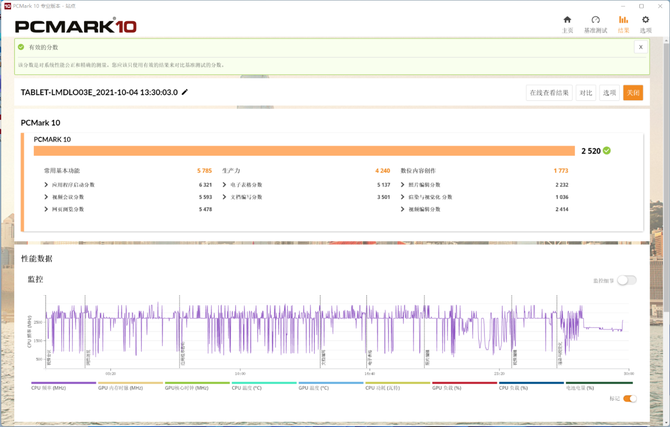The image size is (670, 427).
Task: Click the orange 关闭 button
Action: pyautogui.click(x=633, y=93)
